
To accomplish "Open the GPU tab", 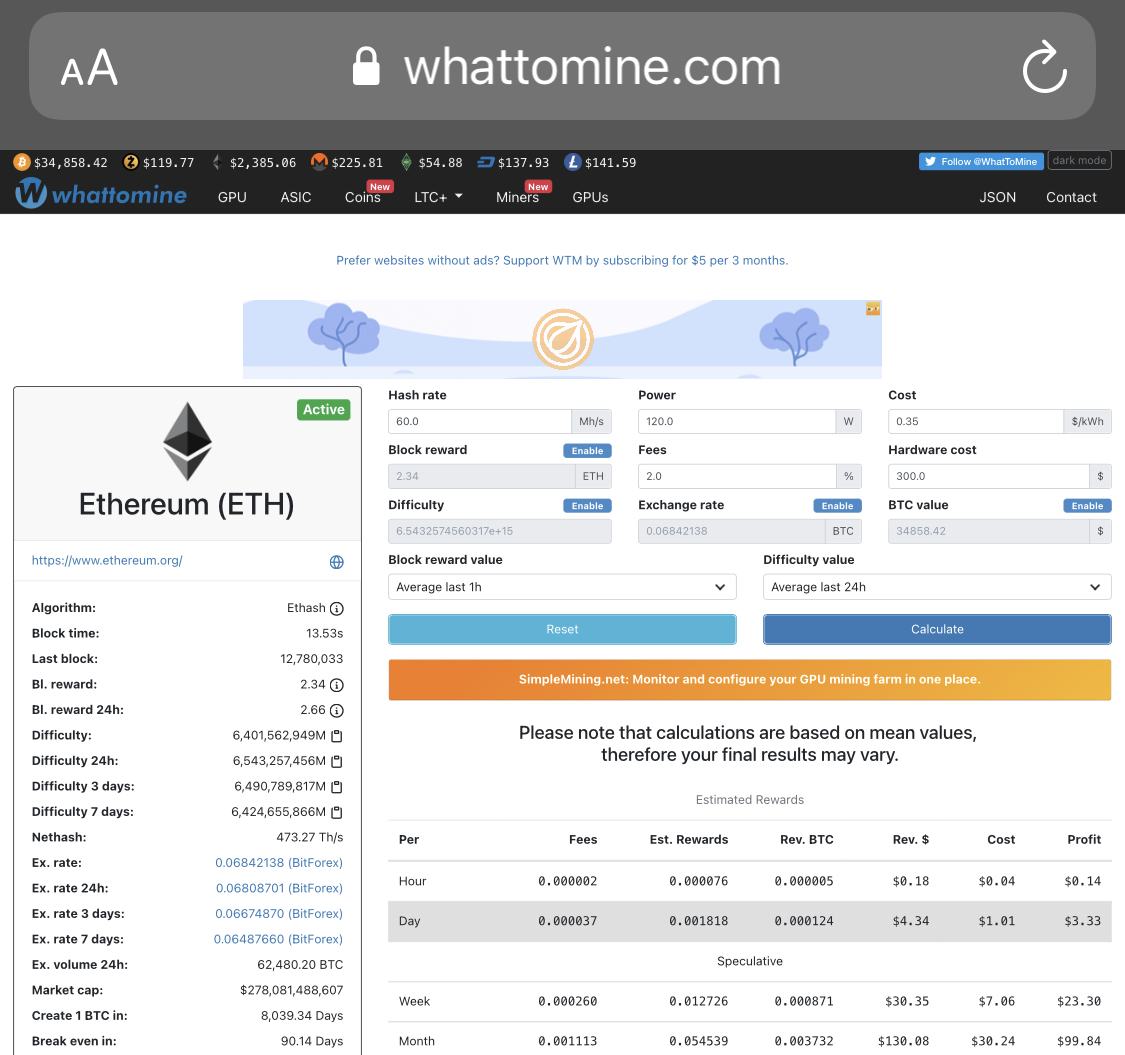I will [232, 197].
